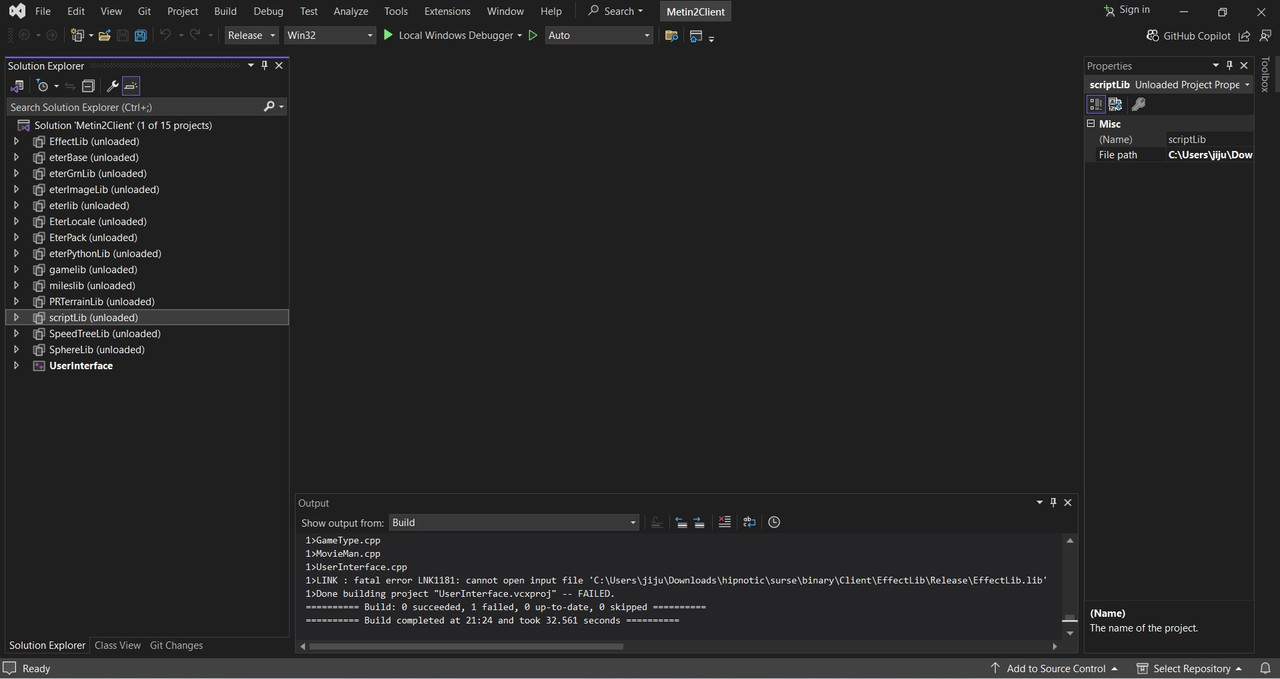The height and width of the screenshot is (679, 1280).
Task: Click the window layout toolbar icon
Action: click(696, 35)
